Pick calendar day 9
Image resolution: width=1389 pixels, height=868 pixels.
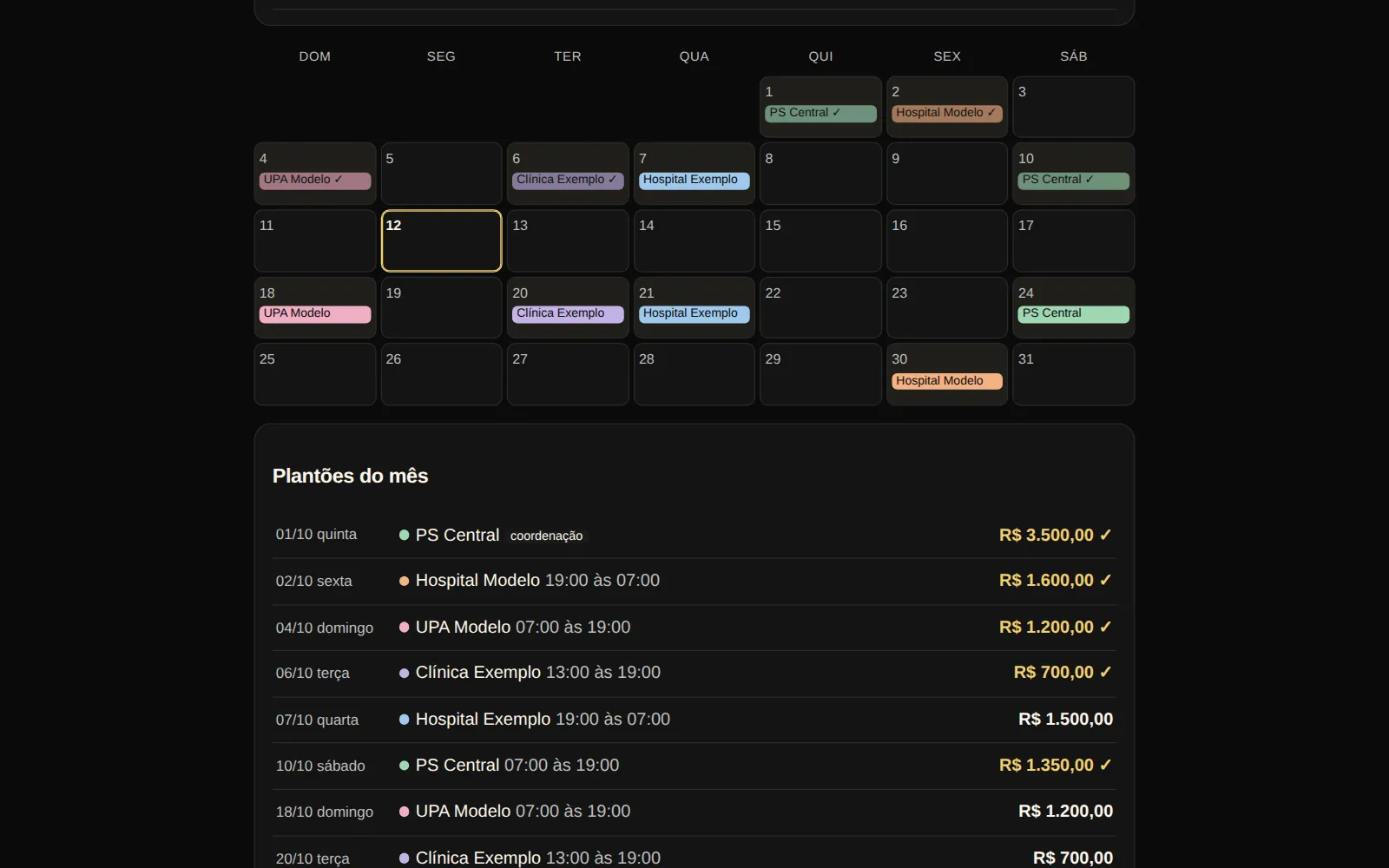point(947,174)
